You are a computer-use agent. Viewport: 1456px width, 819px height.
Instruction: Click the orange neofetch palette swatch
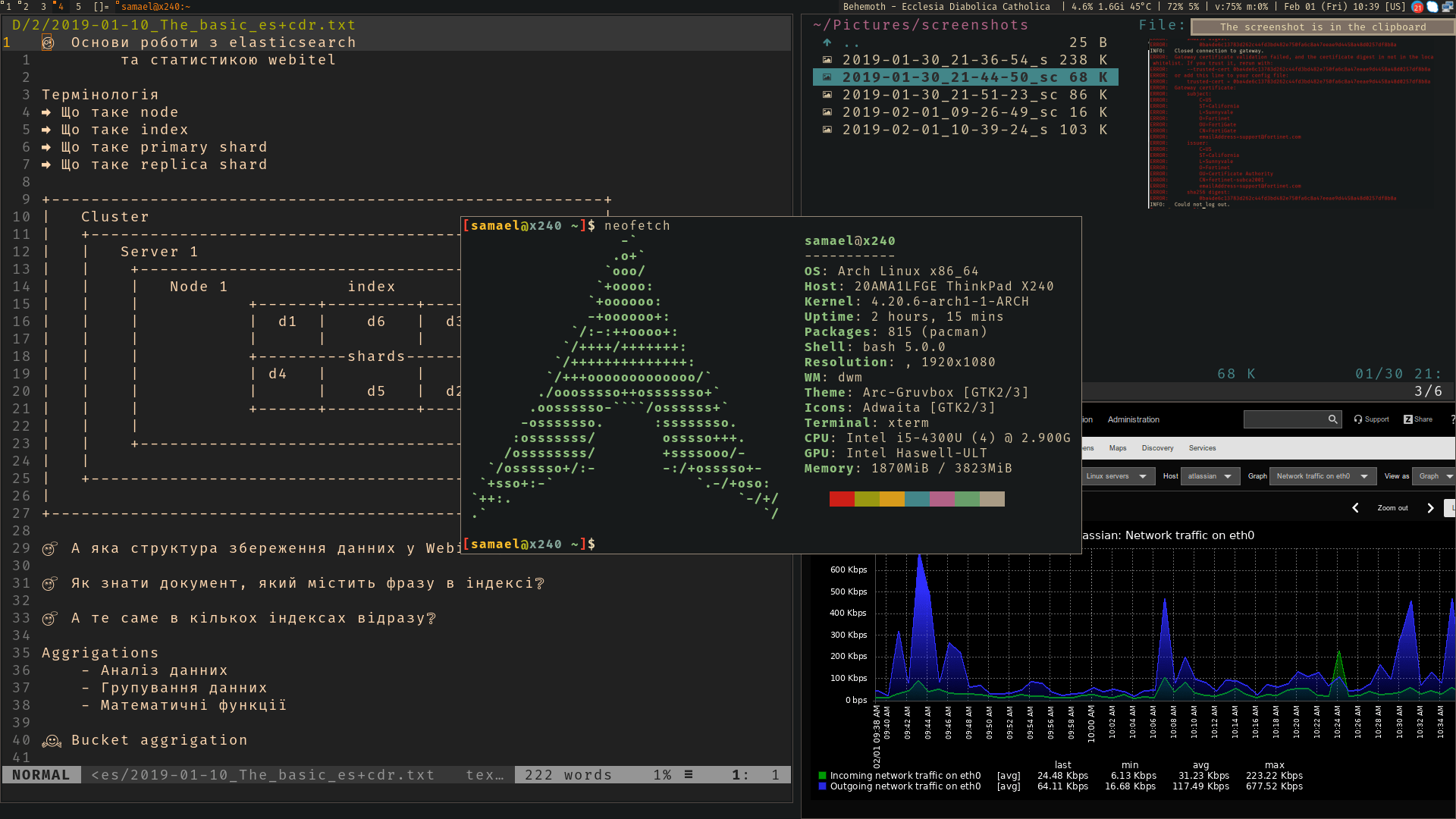[x=892, y=499]
